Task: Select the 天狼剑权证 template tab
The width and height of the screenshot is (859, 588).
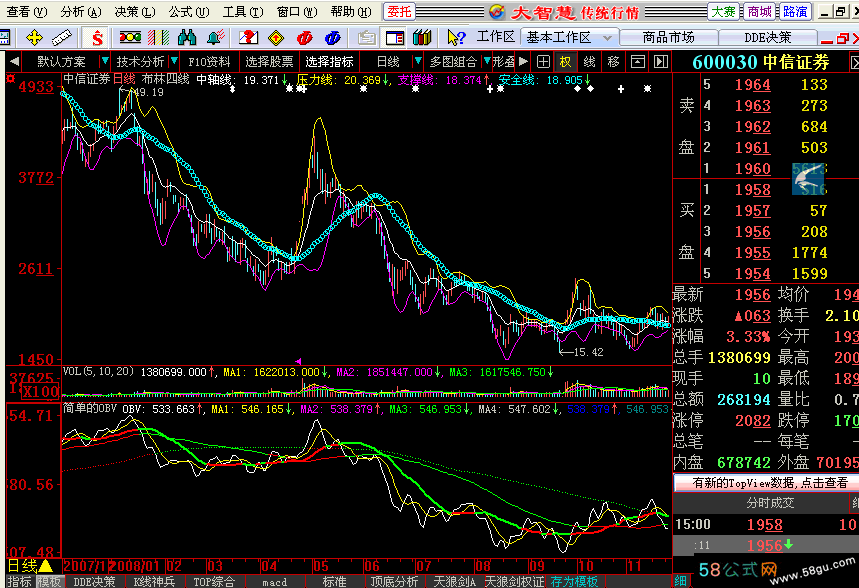Action: coord(515,581)
